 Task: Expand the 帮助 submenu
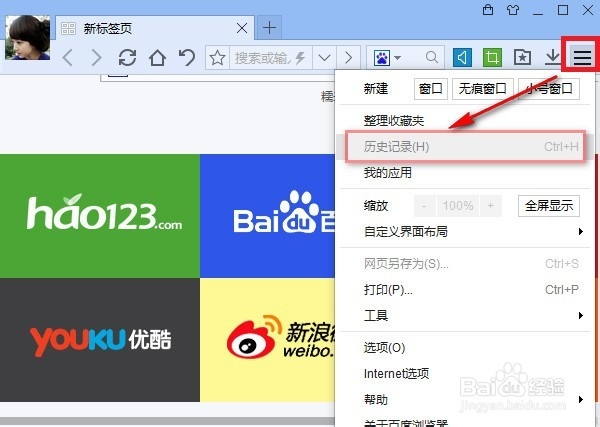(x=465, y=400)
